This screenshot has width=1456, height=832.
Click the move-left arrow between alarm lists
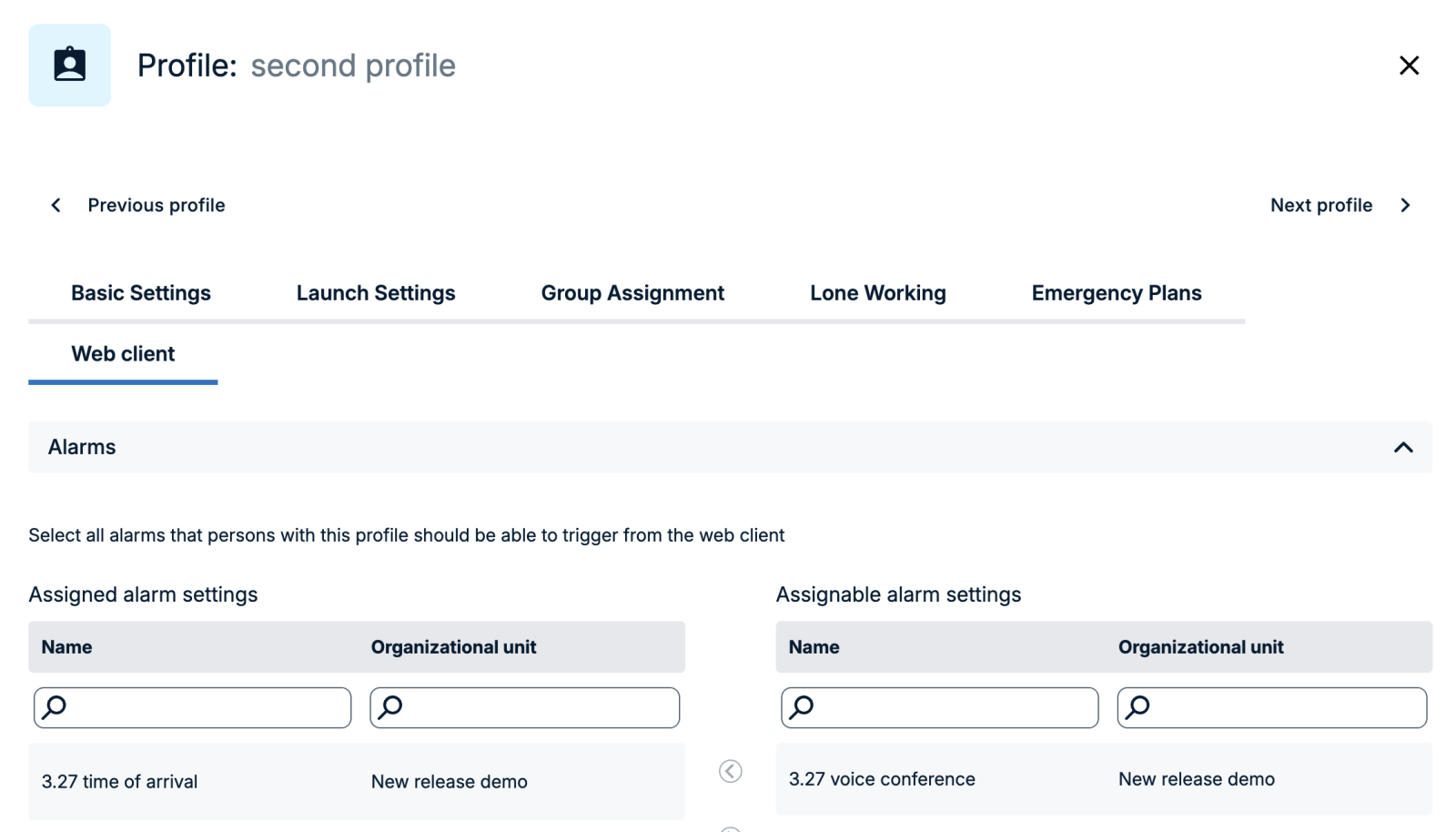click(730, 771)
